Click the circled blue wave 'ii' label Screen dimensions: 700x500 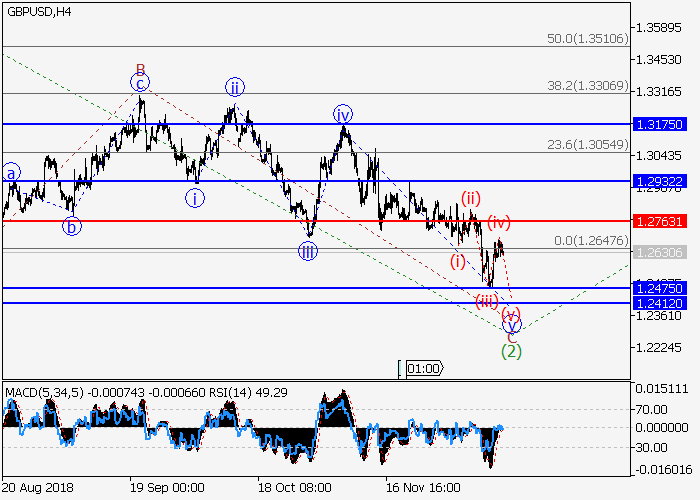[234, 87]
